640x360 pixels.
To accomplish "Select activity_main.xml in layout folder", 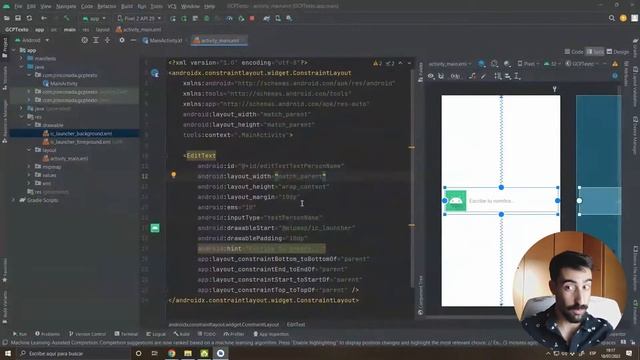I will coord(65,158).
